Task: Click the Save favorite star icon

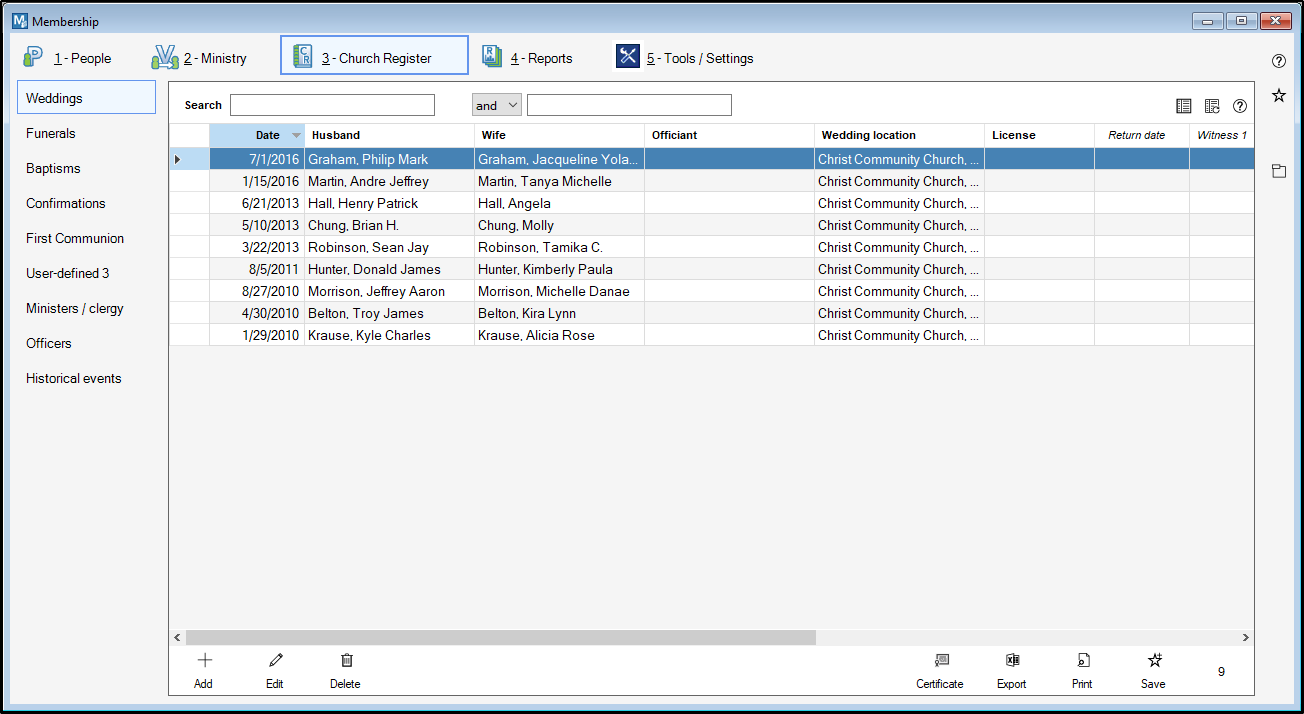Action: click(x=1154, y=661)
